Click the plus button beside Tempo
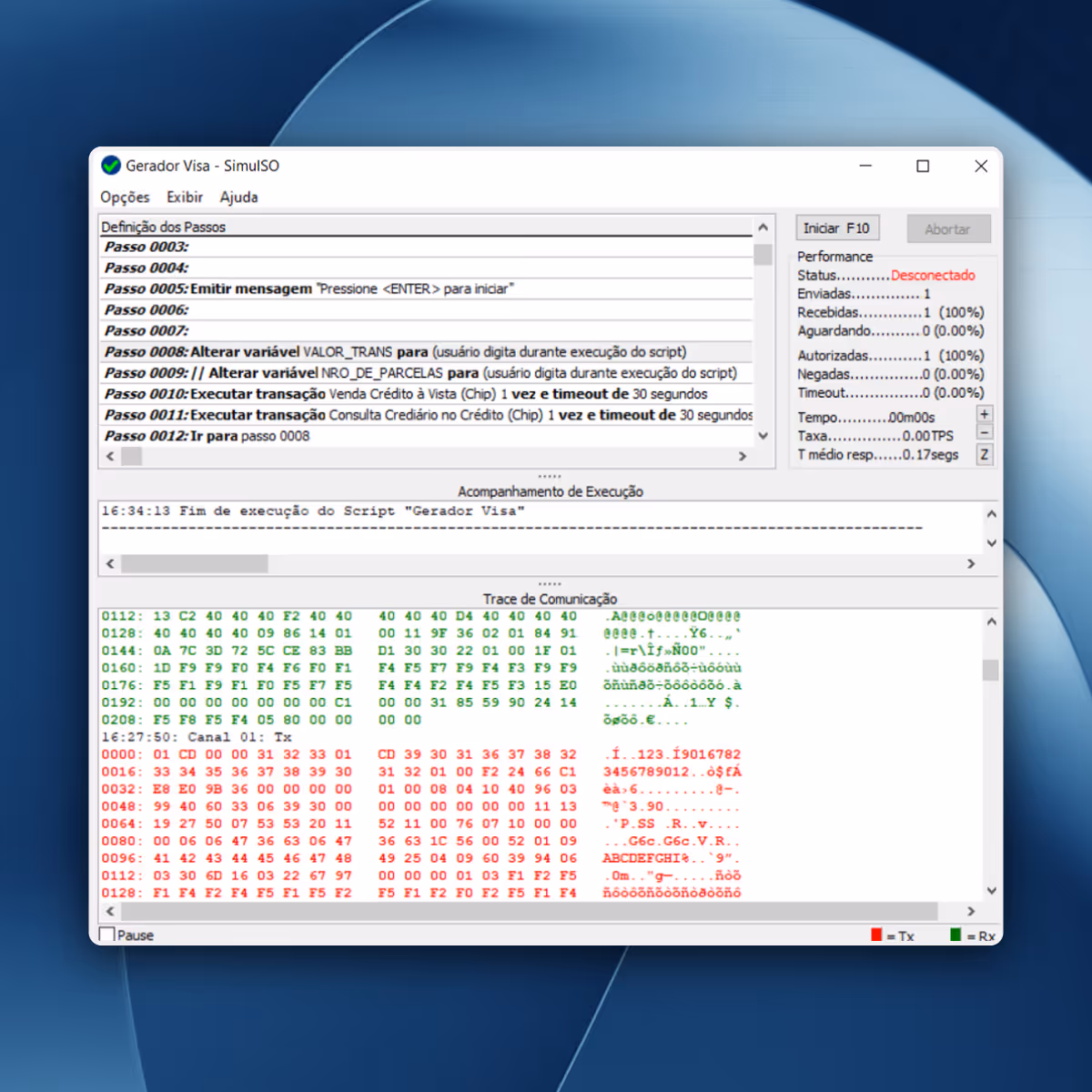1092x1092 pixels. (x=985, y=414)
